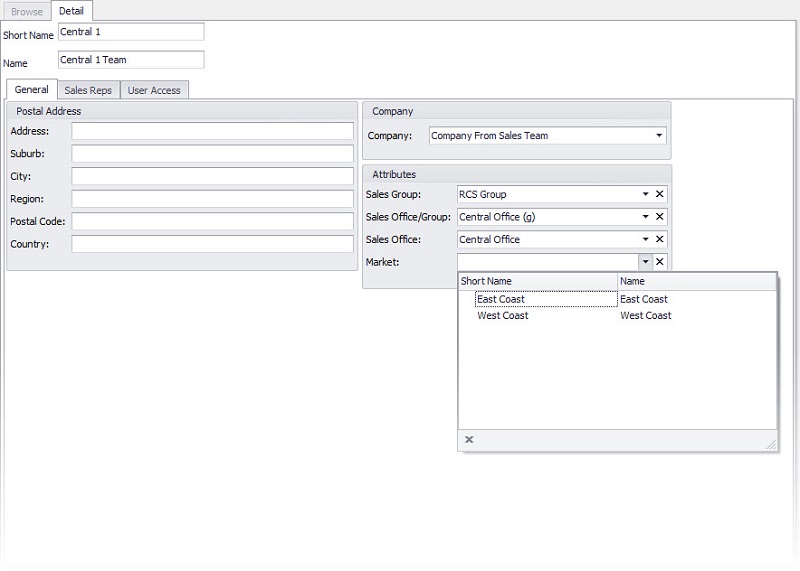This screenshot has width=800, height=571.
Task: Click East Coast in the Name column
Action: click(x=643, y=299)
